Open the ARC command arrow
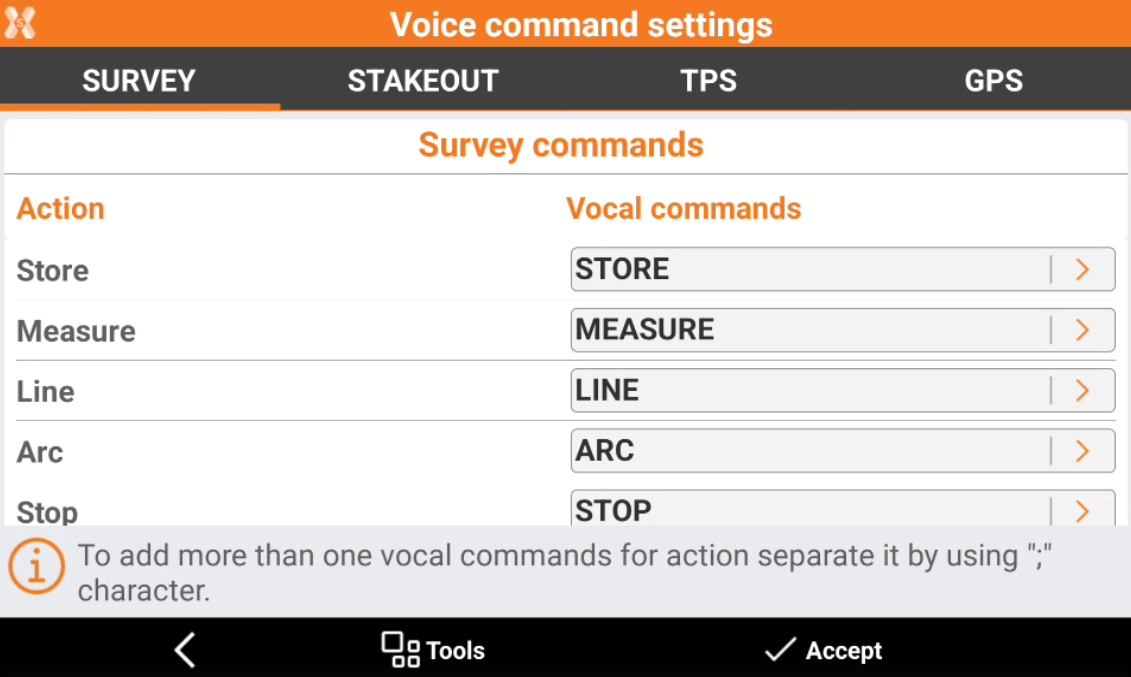1131x677 pixels. [x=1082, y=451]
